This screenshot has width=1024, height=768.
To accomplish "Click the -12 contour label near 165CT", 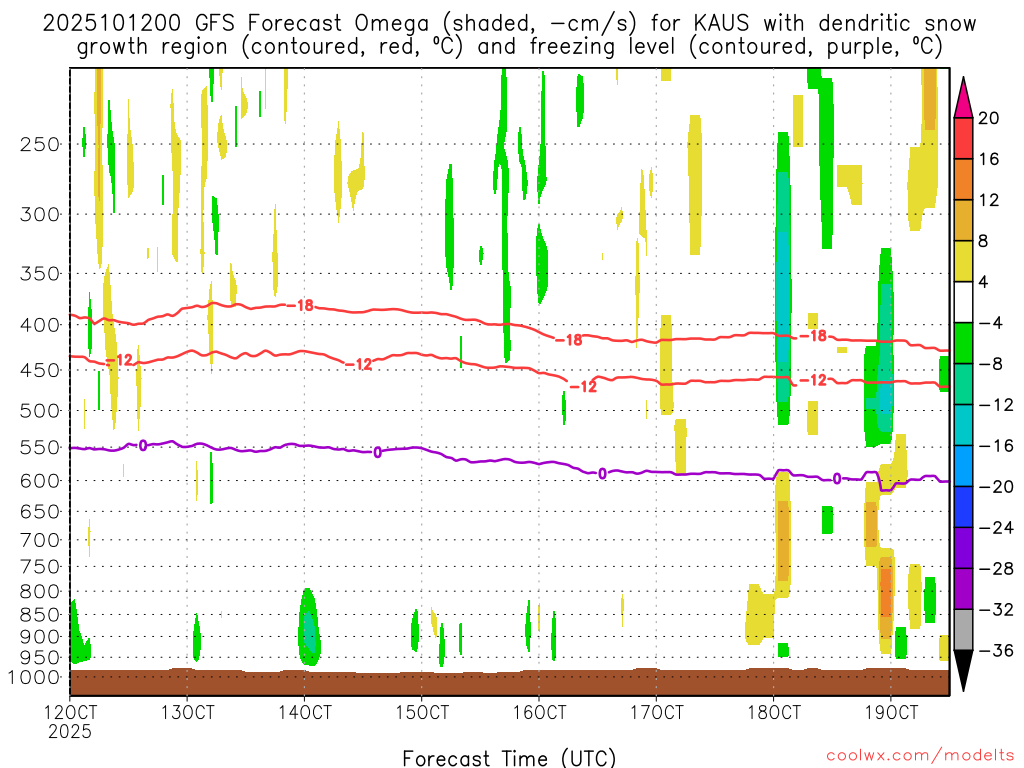I will 583,387.
